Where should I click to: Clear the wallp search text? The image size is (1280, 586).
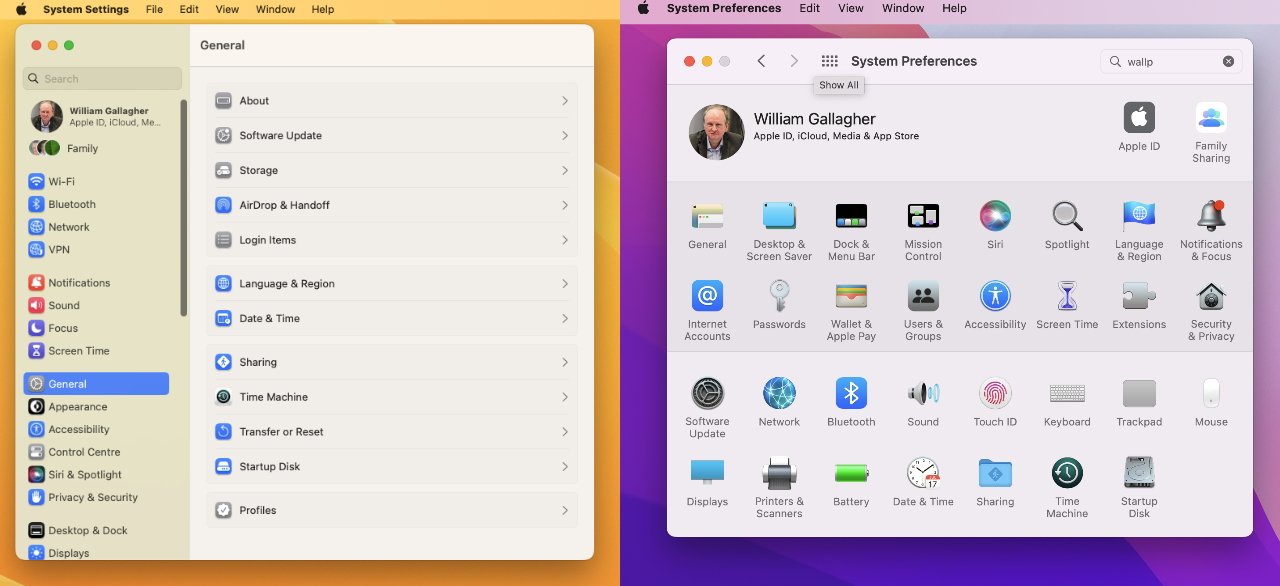(1228, 61)
